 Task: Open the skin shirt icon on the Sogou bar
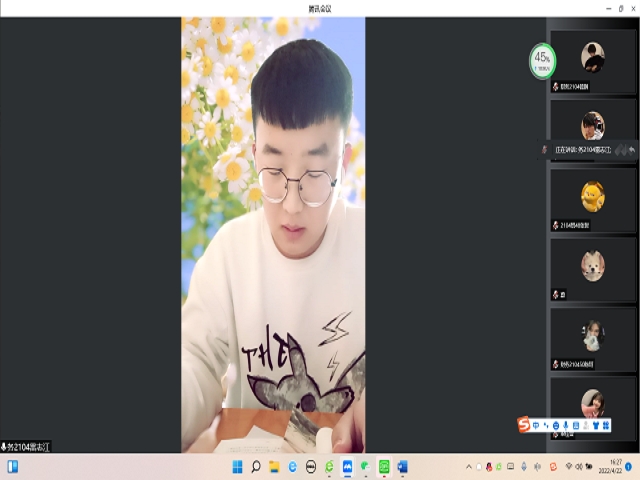(596, 425)
